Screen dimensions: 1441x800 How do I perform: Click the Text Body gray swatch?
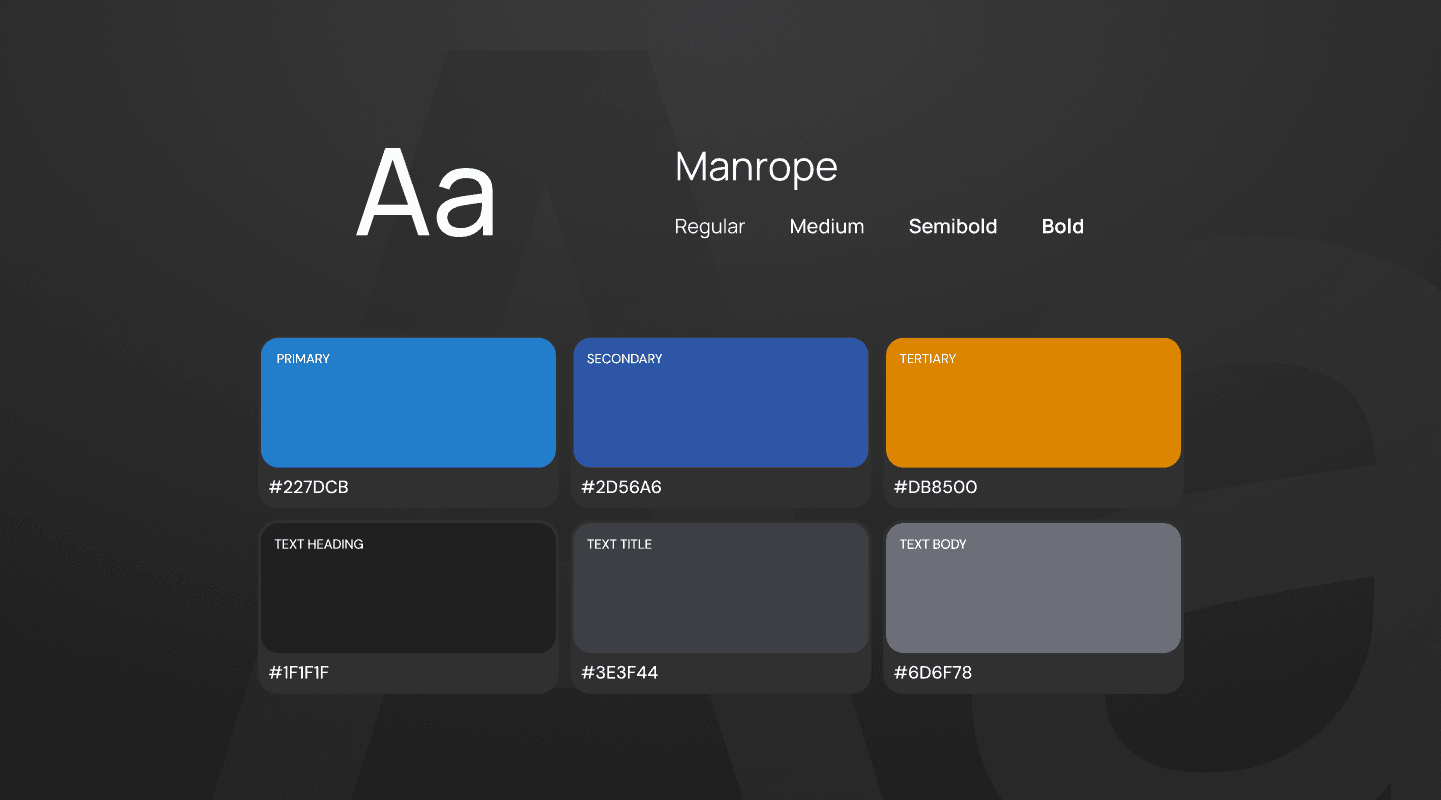(x=1033, y=588)
